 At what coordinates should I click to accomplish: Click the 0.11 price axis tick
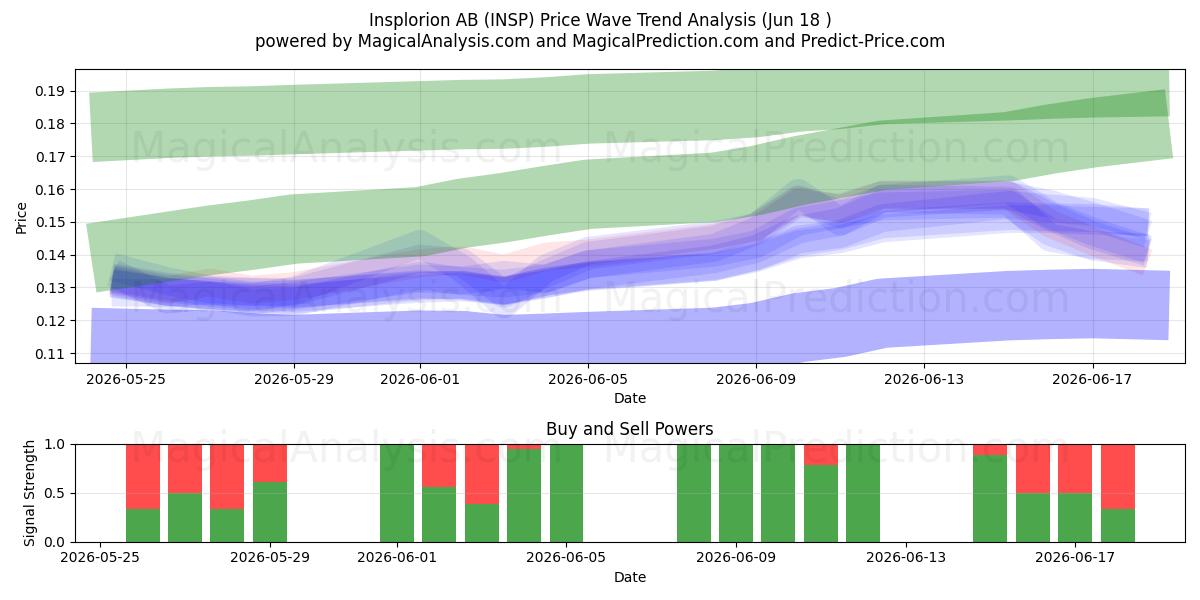pyautogui.click(x=50, y=354)
